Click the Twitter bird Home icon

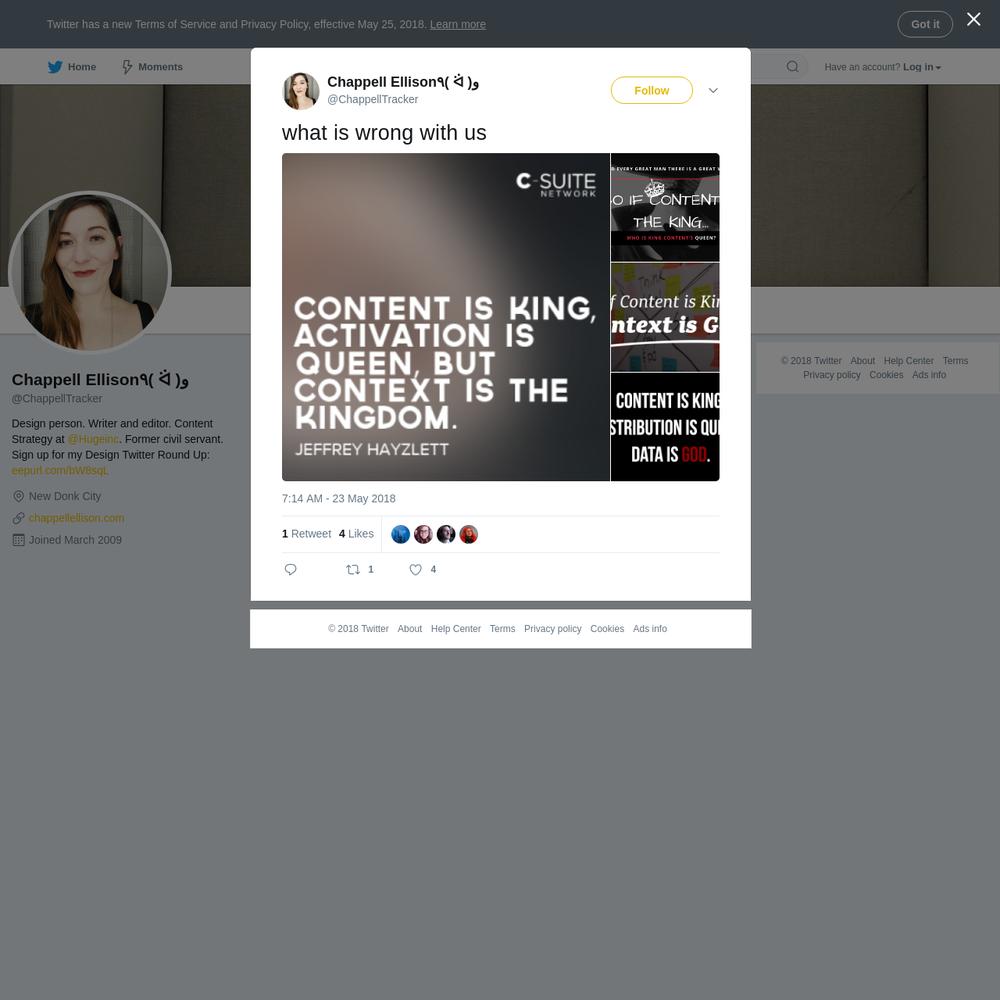[55, 67]
